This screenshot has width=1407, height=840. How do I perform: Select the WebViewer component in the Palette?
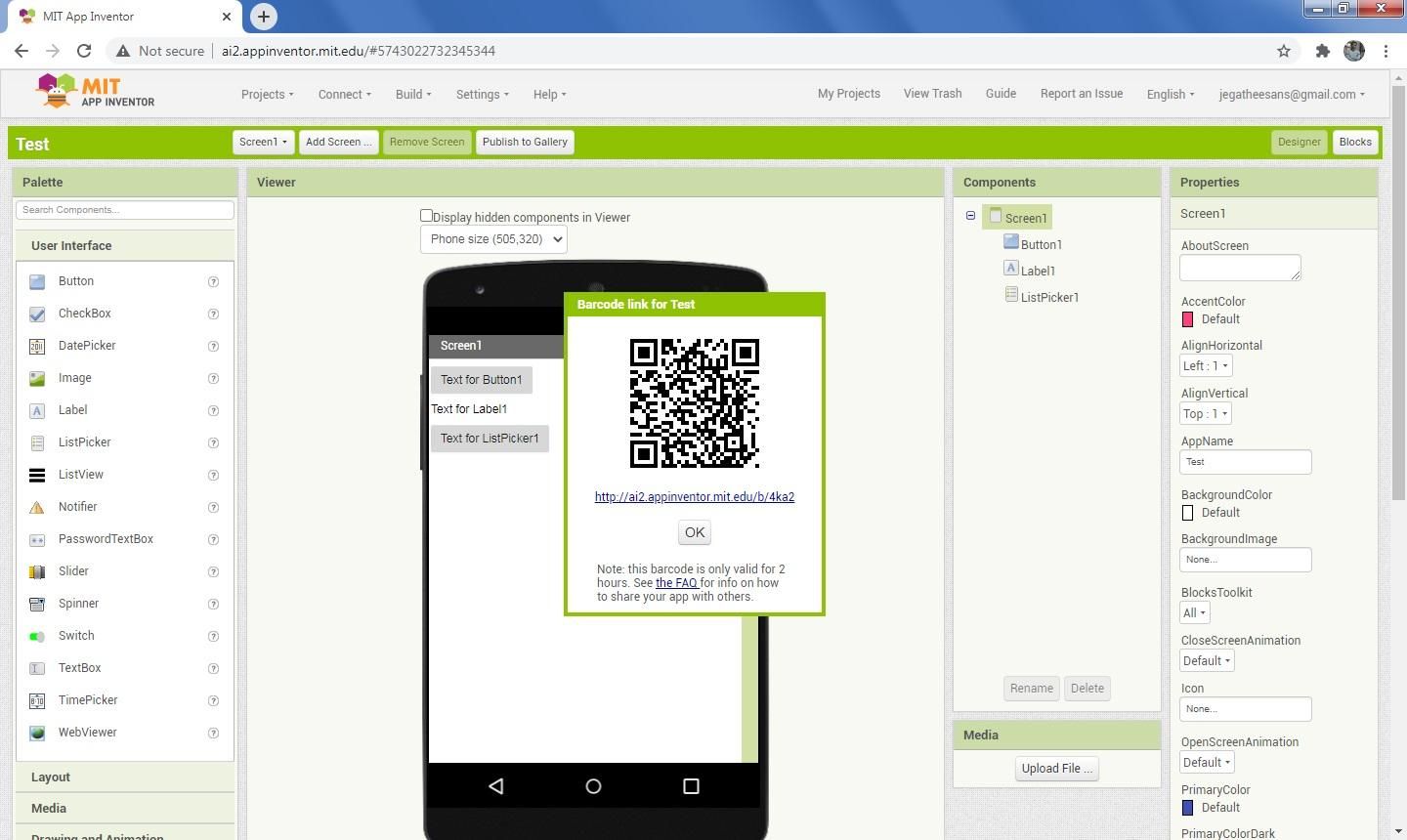point(87,732)
